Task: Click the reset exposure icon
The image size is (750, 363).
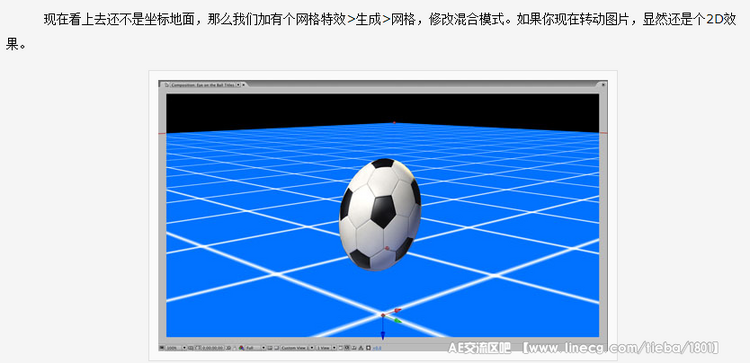Action: click(x=368, y=348)
